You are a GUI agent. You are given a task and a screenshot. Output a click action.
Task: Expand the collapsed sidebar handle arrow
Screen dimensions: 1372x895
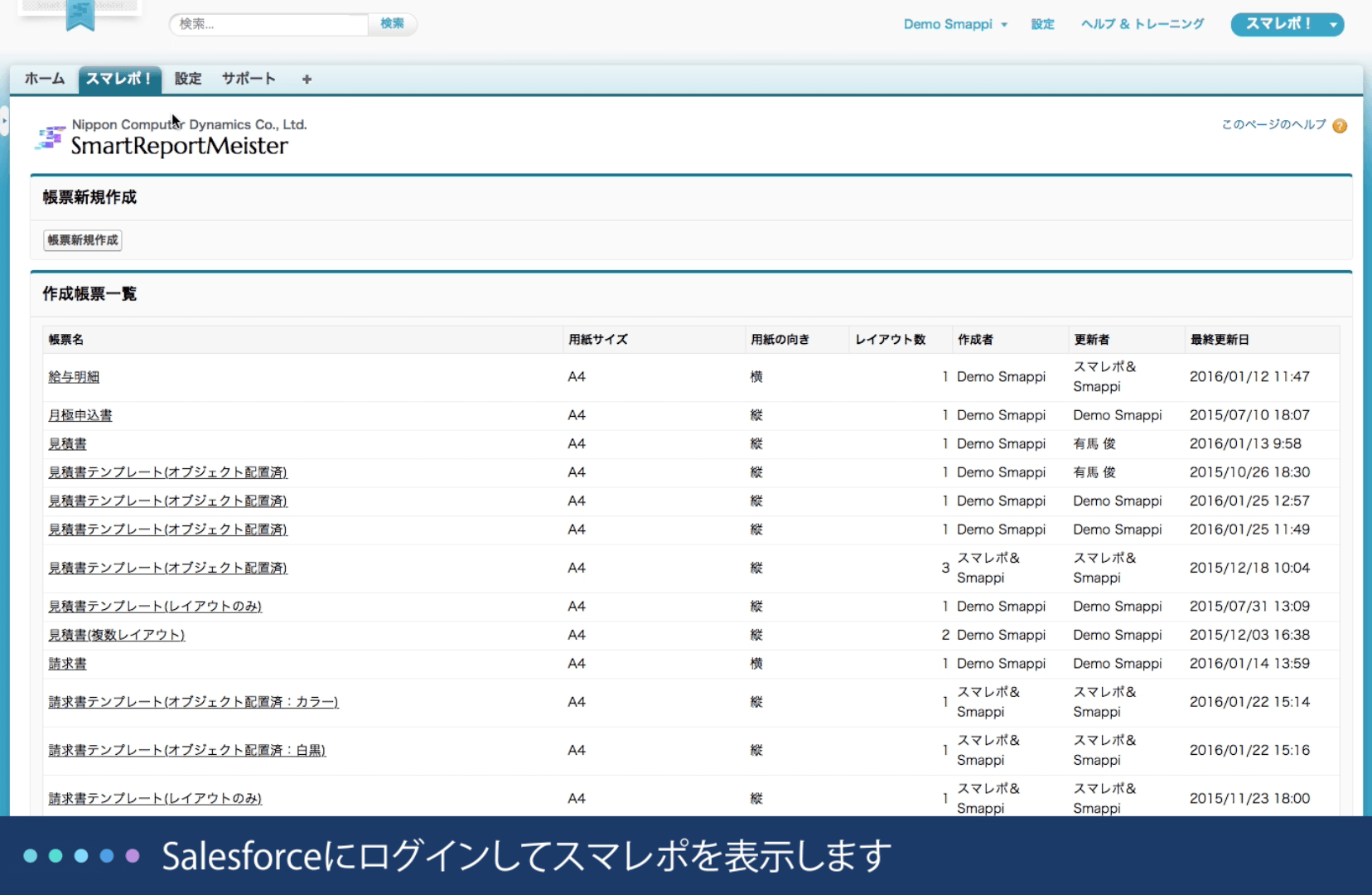4,121
